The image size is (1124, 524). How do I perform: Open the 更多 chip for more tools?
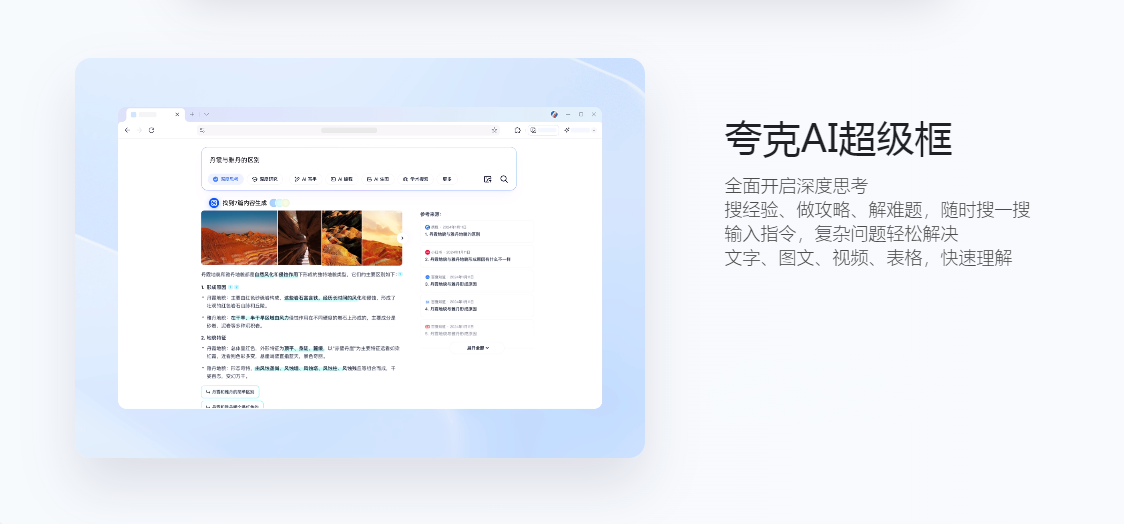tap(447, 178)
